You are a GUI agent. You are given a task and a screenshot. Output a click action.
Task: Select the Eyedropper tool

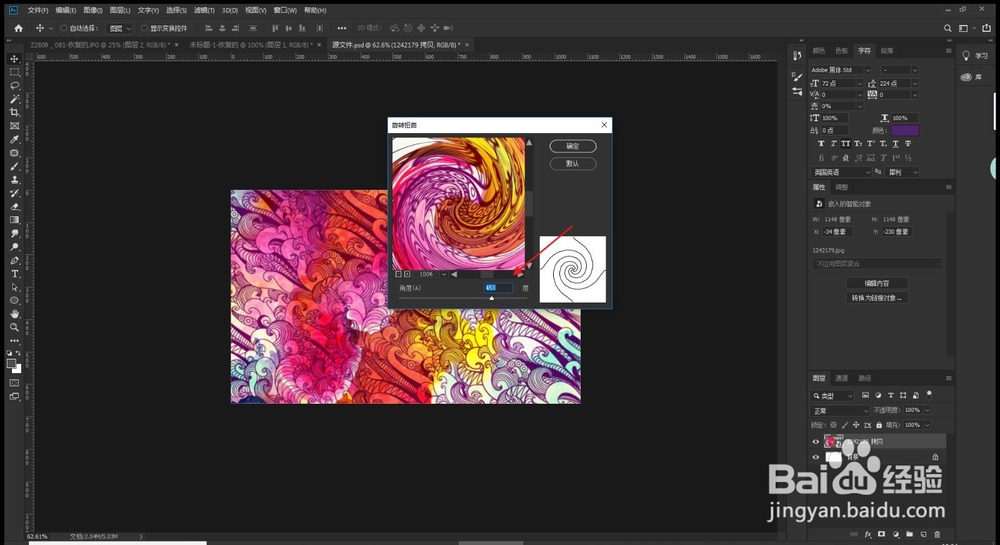(x=14, y=139)
